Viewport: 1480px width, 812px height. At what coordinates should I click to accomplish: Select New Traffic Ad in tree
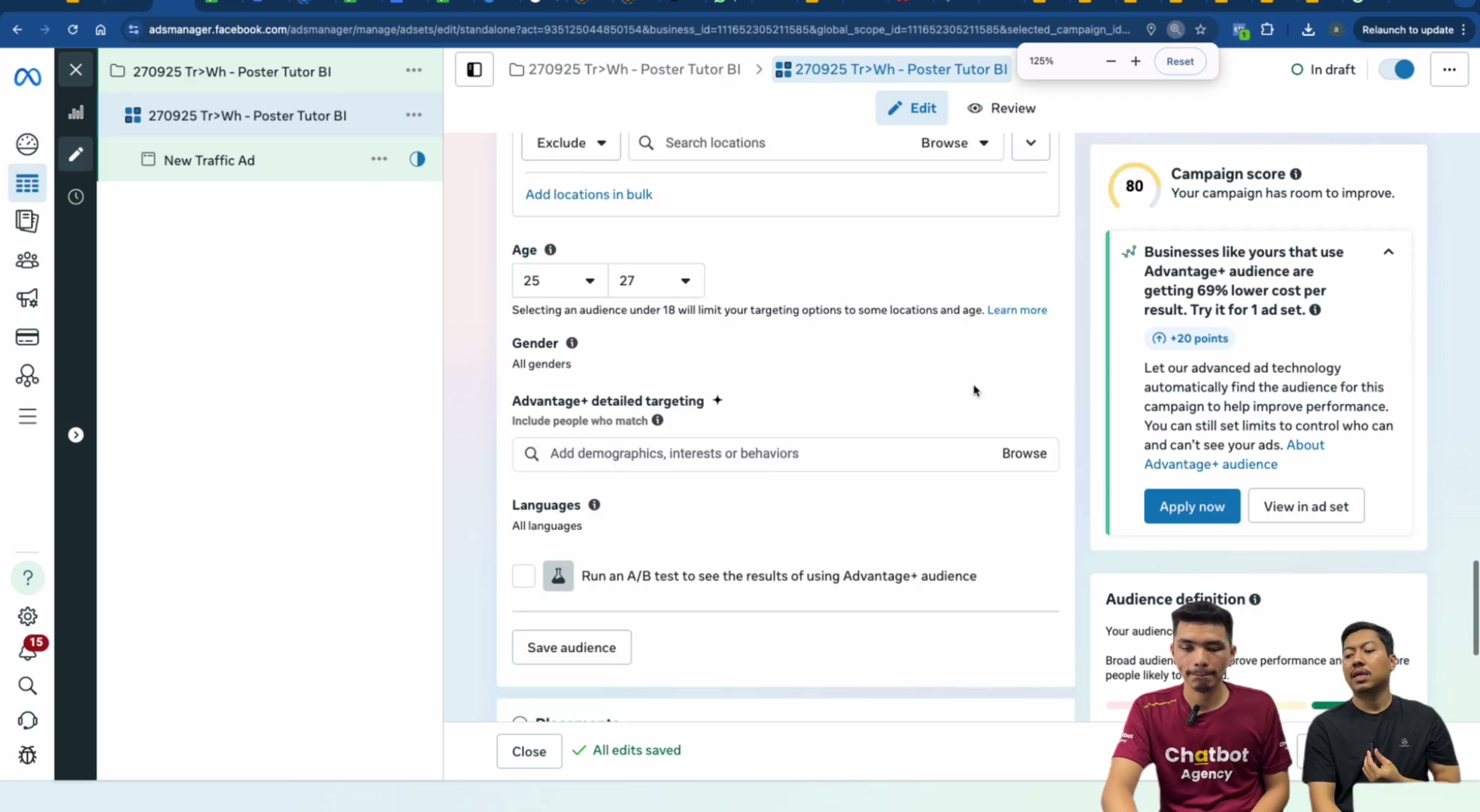point(209,160)
